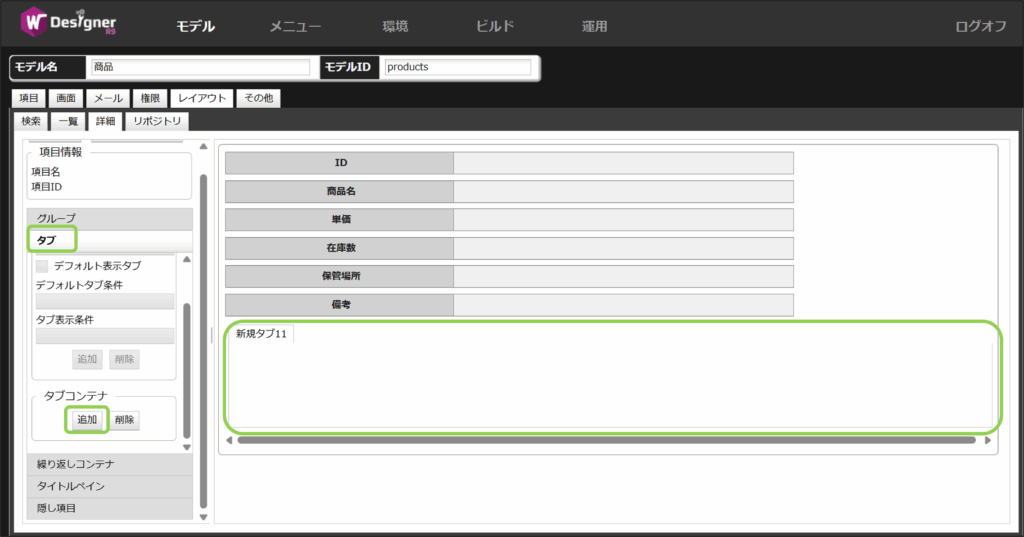Click the left panel scroll-up arrow
The width and height of the screenshot is (1024, 537).
pyautogui.click(x=204, y=147)
